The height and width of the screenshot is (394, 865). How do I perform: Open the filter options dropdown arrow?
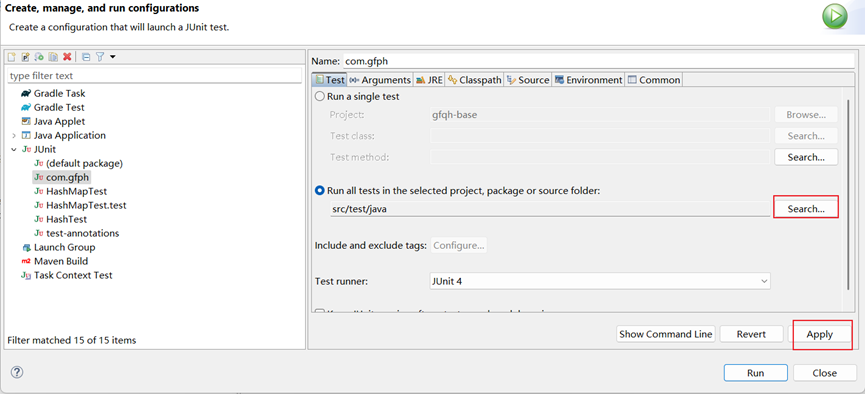tap(113, 56)
